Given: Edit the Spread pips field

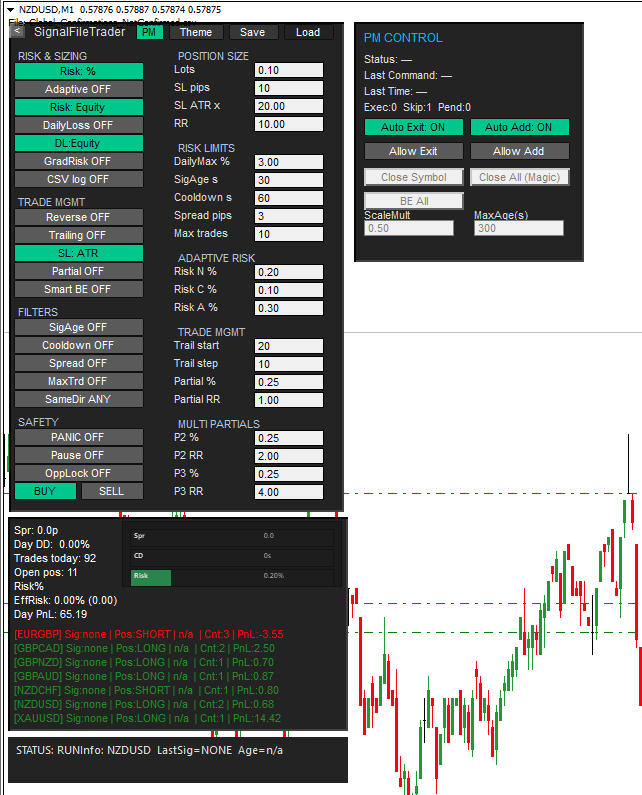Looking at the screenshot, I should [289, 216].
